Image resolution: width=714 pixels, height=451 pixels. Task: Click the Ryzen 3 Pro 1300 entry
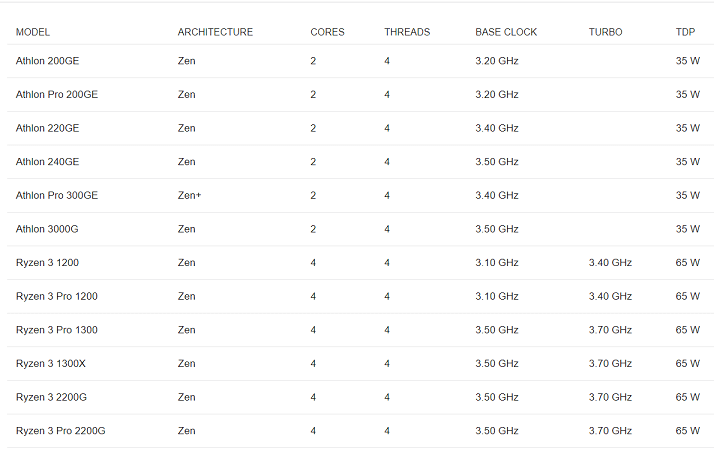coord(56,330)
